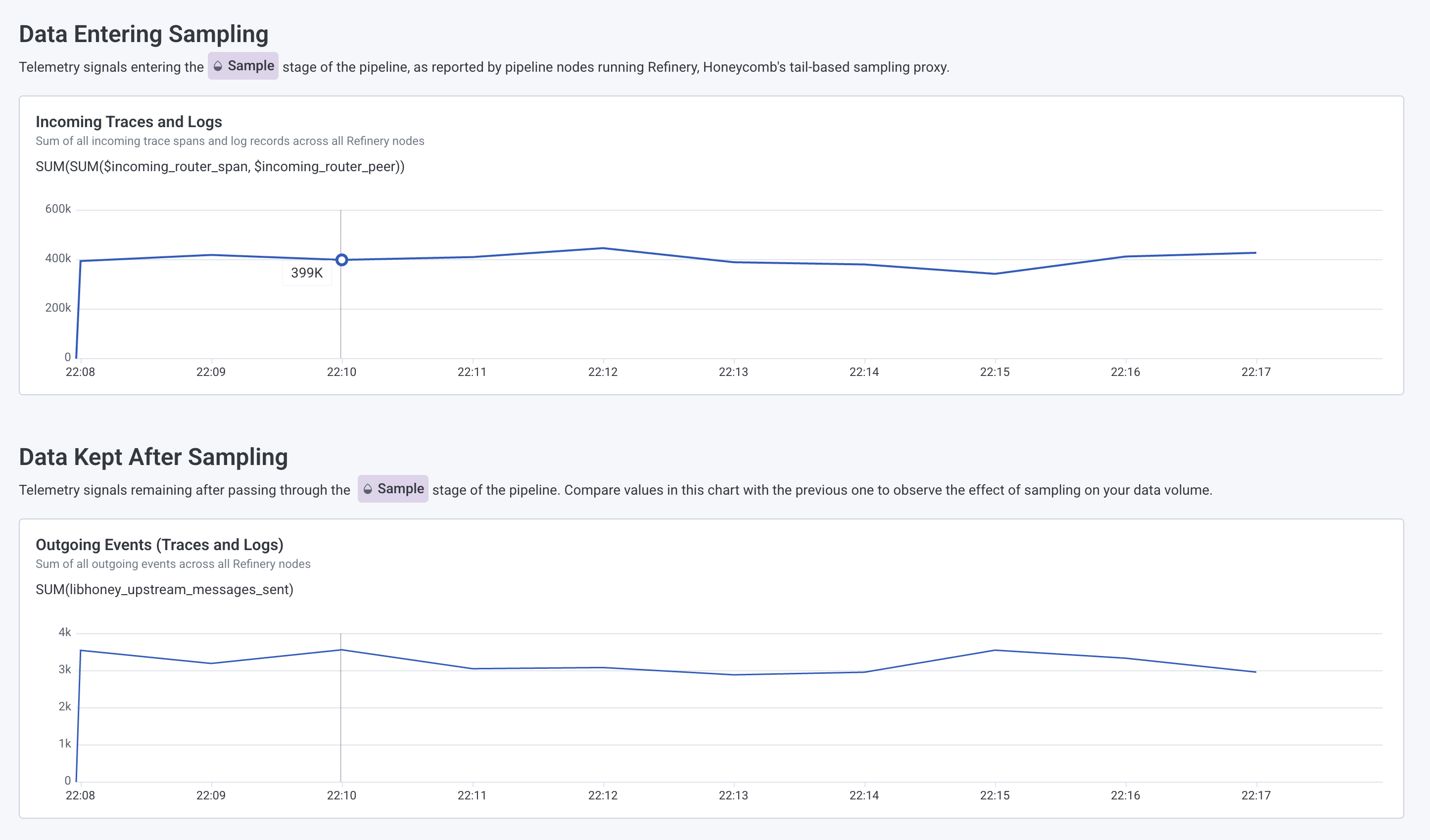Click the Refinery link in the description text
Image resolution: width=1430 pixels, height=840 pixels.
click(672, 66)
